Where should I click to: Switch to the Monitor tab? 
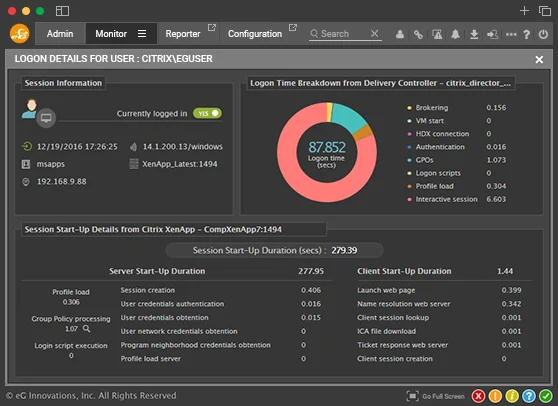(x=111, y=34)
